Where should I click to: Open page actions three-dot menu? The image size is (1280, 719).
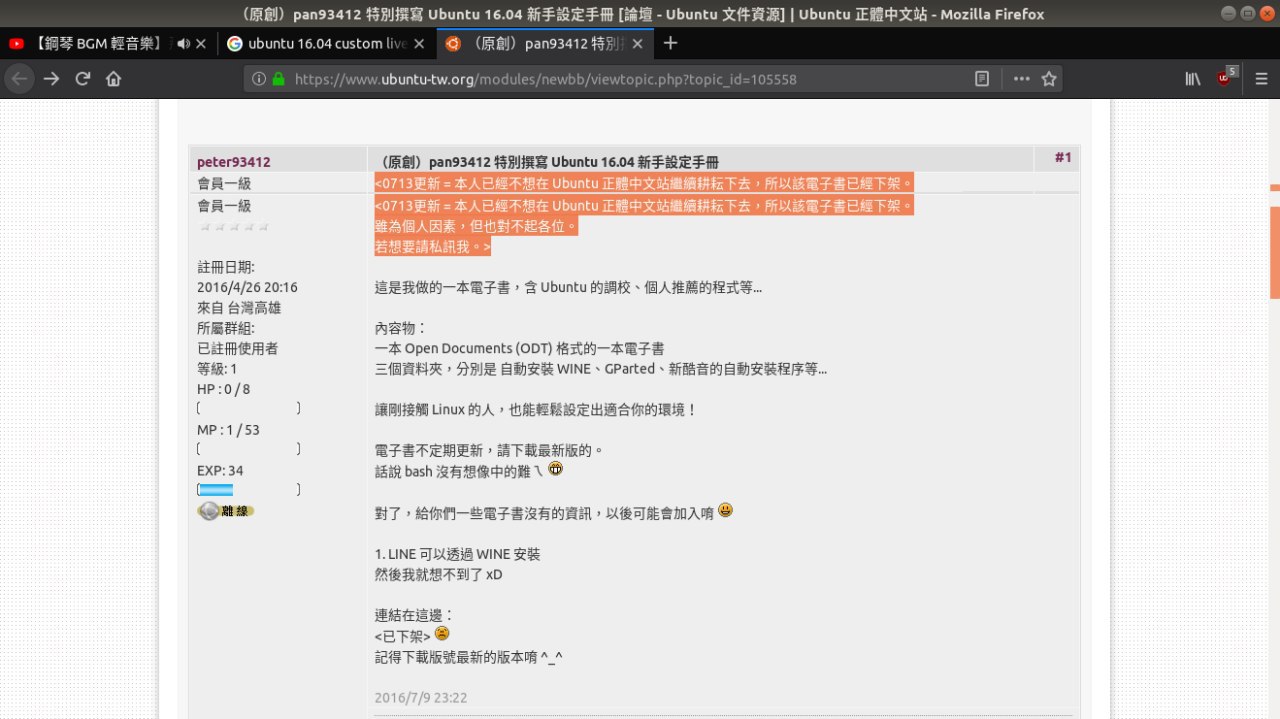coord(1021,78)
